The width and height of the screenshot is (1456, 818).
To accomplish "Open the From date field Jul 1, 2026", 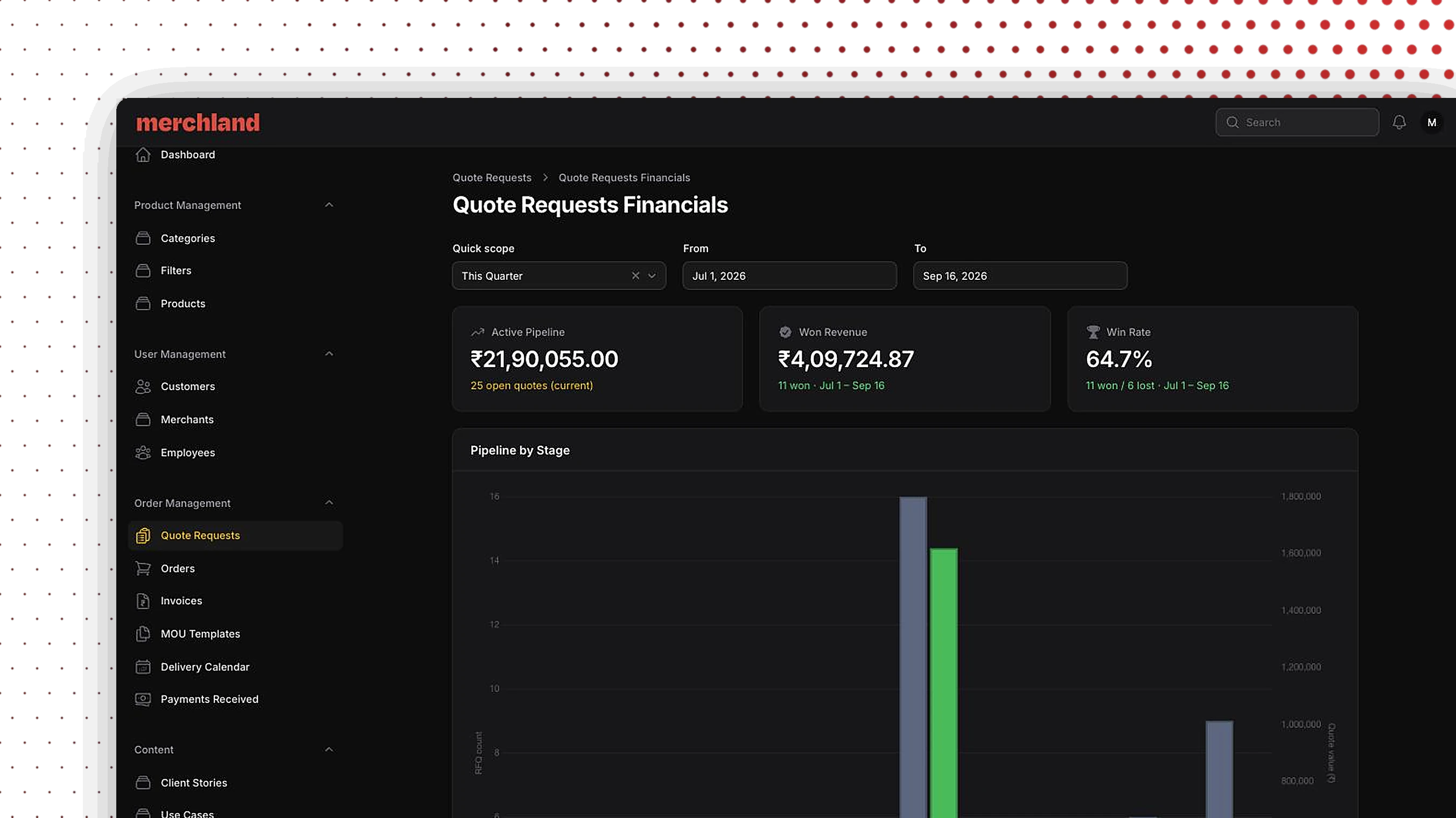I will click(789, 276).
